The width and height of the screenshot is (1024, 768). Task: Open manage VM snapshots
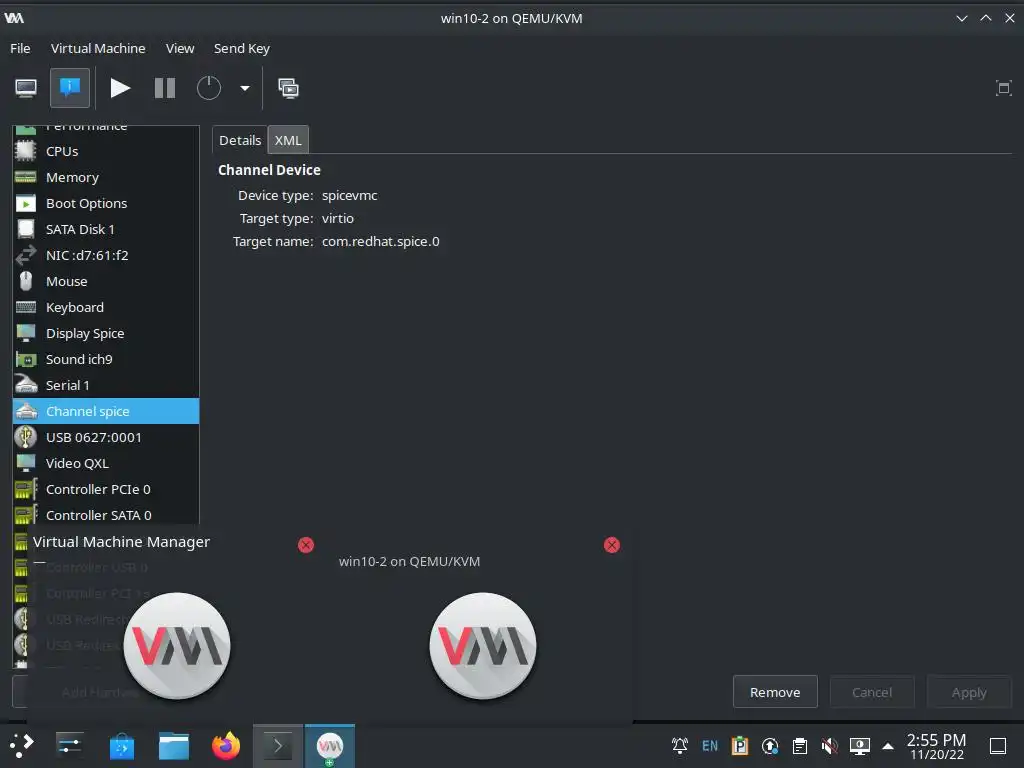click(x=288, y=88)
